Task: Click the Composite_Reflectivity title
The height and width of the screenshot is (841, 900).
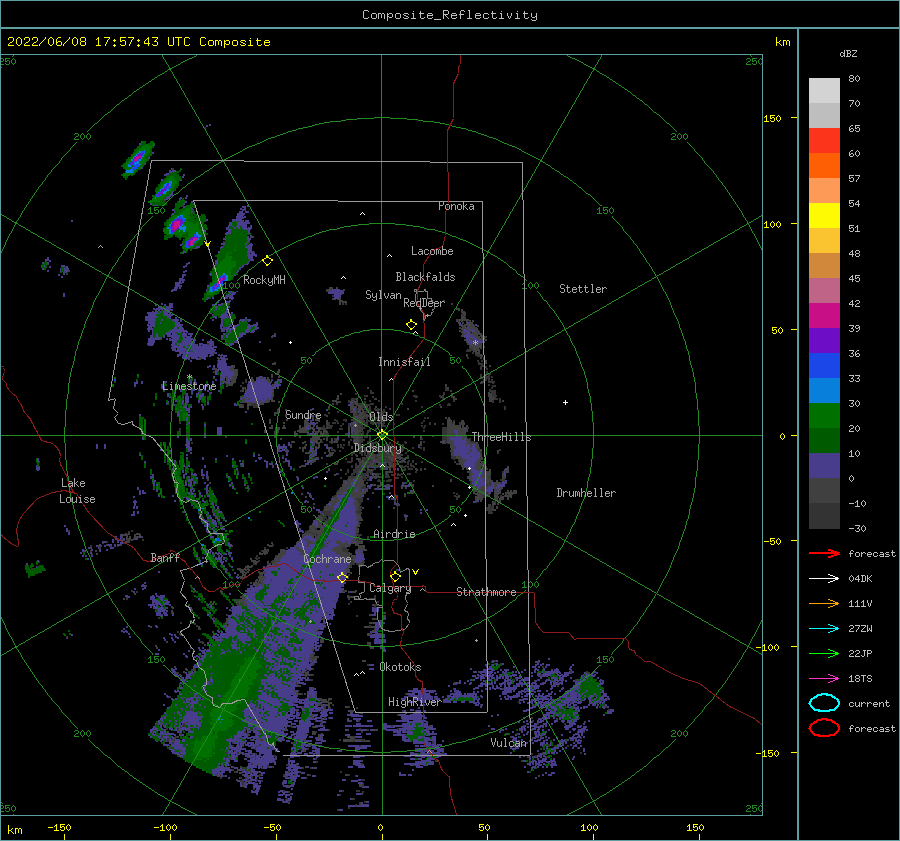Action: coord(449,15)
